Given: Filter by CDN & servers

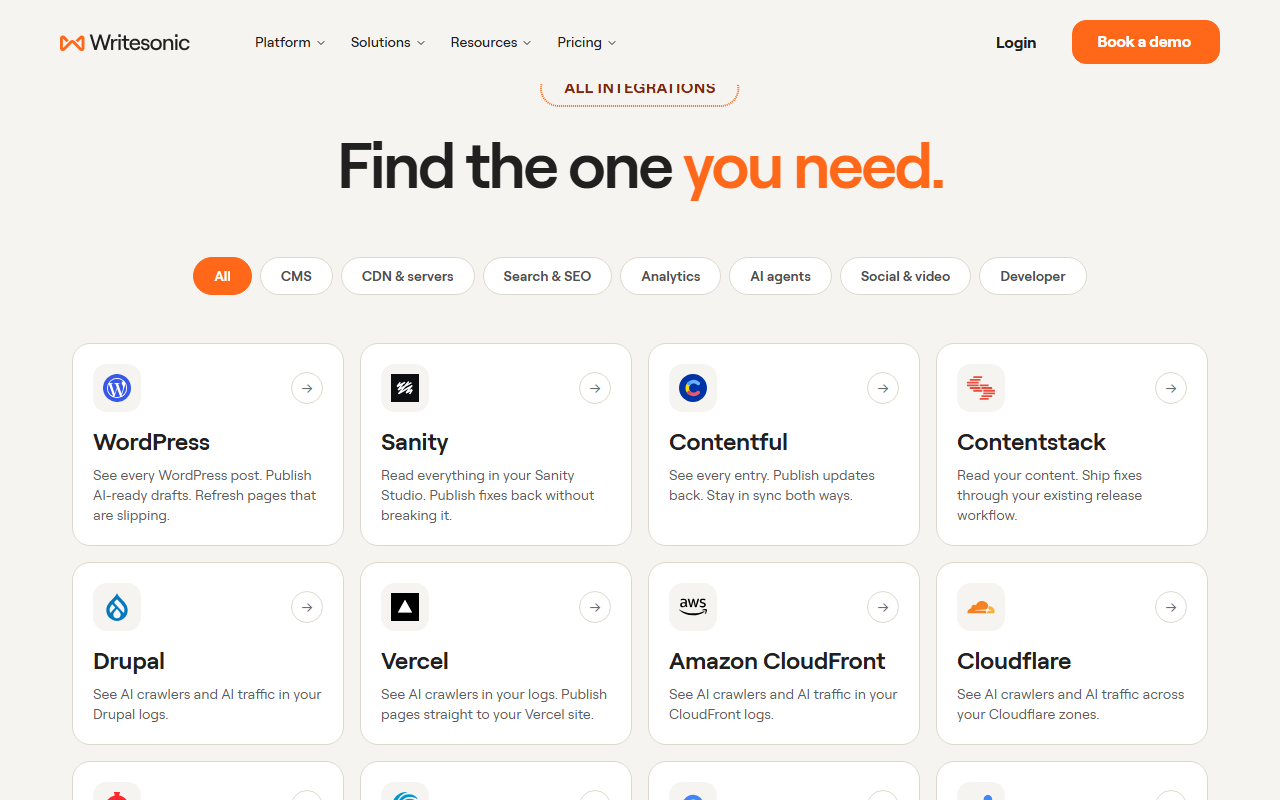Looking at the screenshot, I should click(x=408, y=276).
